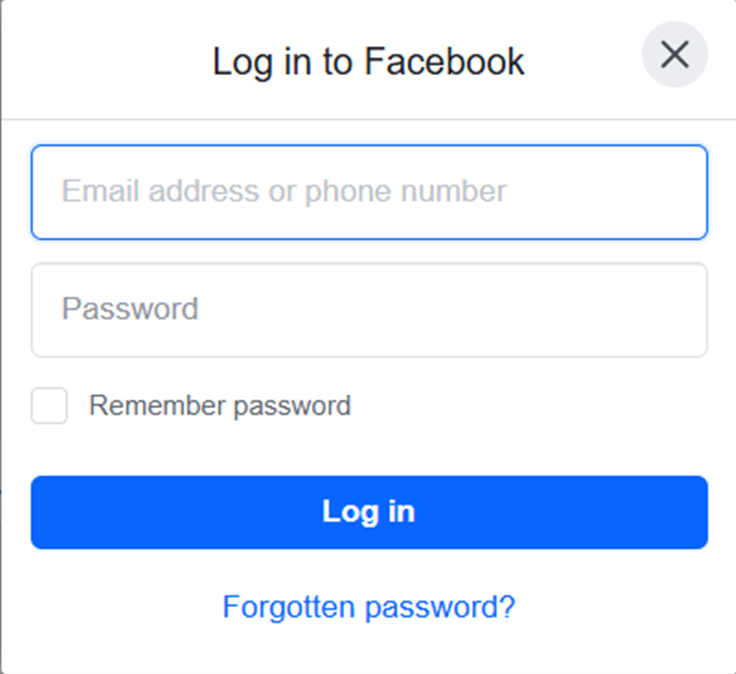
Task: Close the Log in to Facebook dialog
Action: 675,55
